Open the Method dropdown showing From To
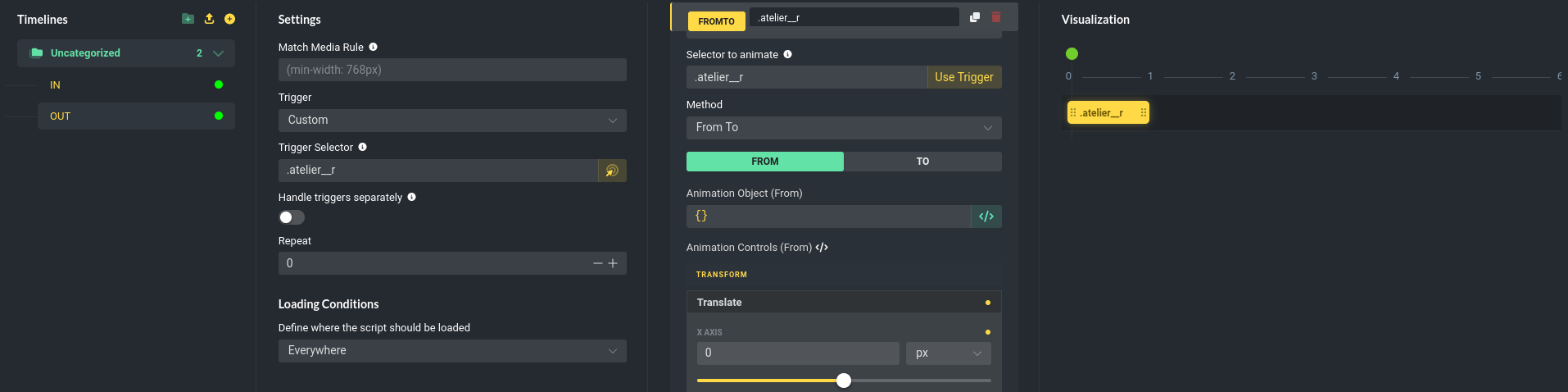This screenshot has width=1568, height=392. tap(844, 128)
